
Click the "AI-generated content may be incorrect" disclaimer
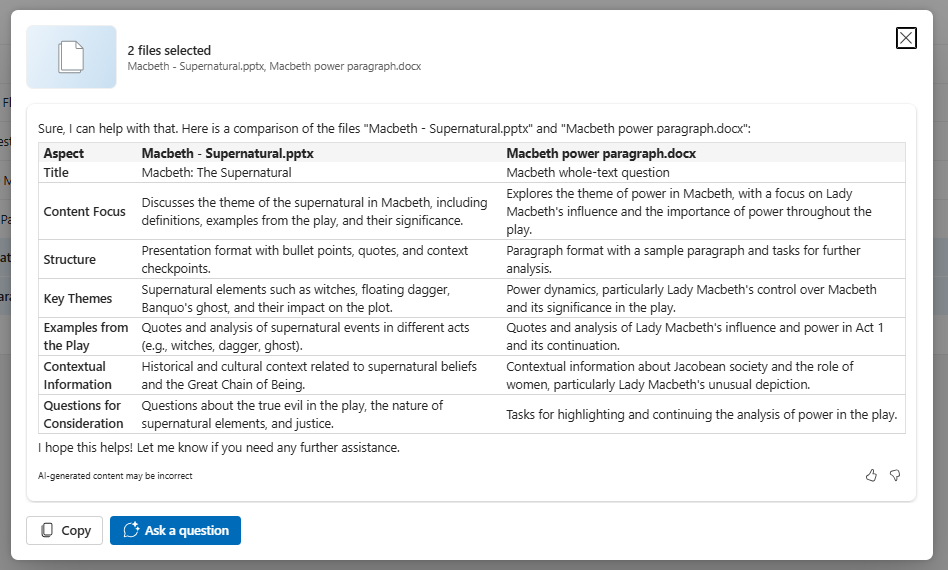[x=115, y=476]
